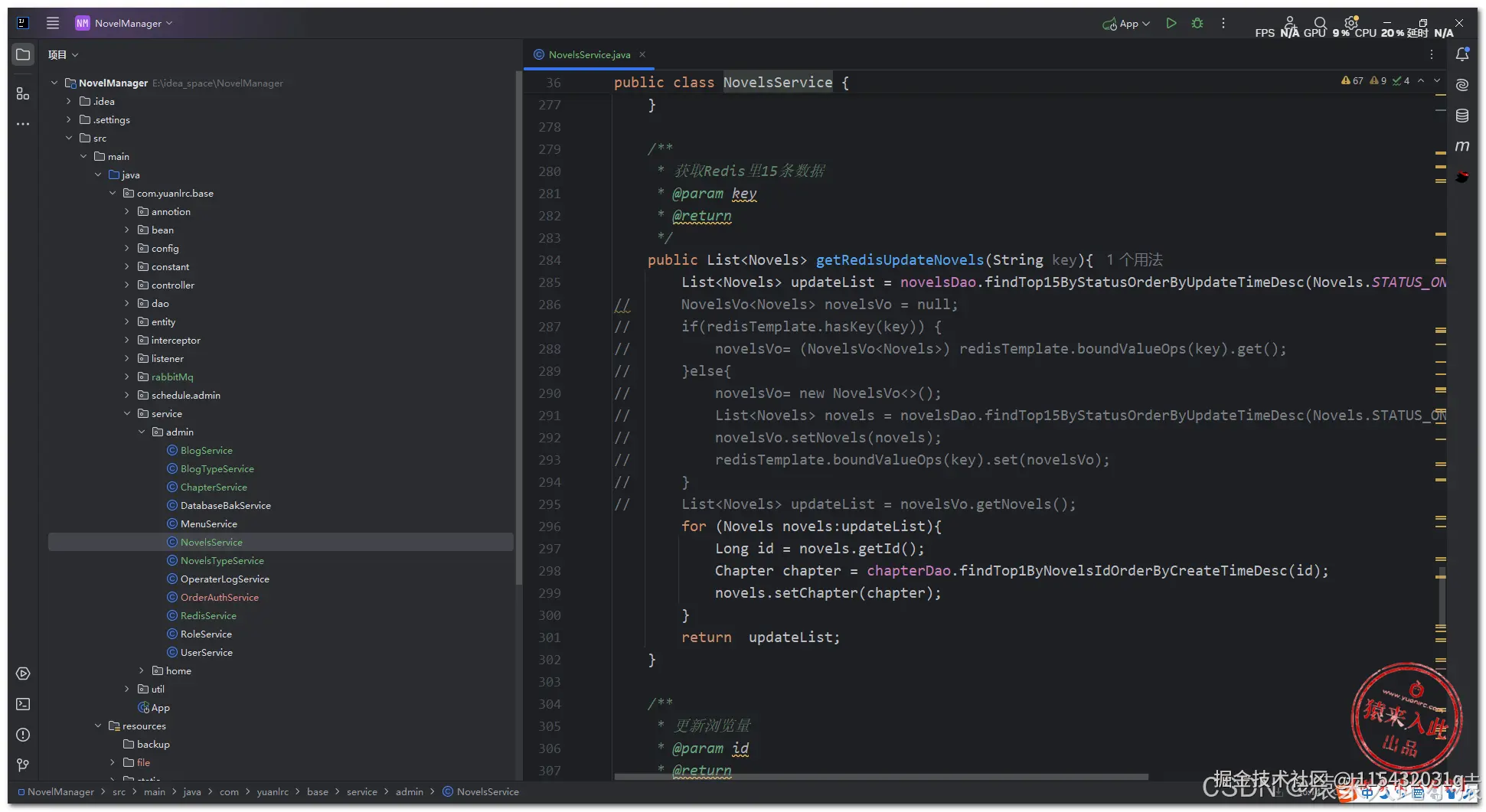Click the 67 warnings indicator

point(1352,80)
